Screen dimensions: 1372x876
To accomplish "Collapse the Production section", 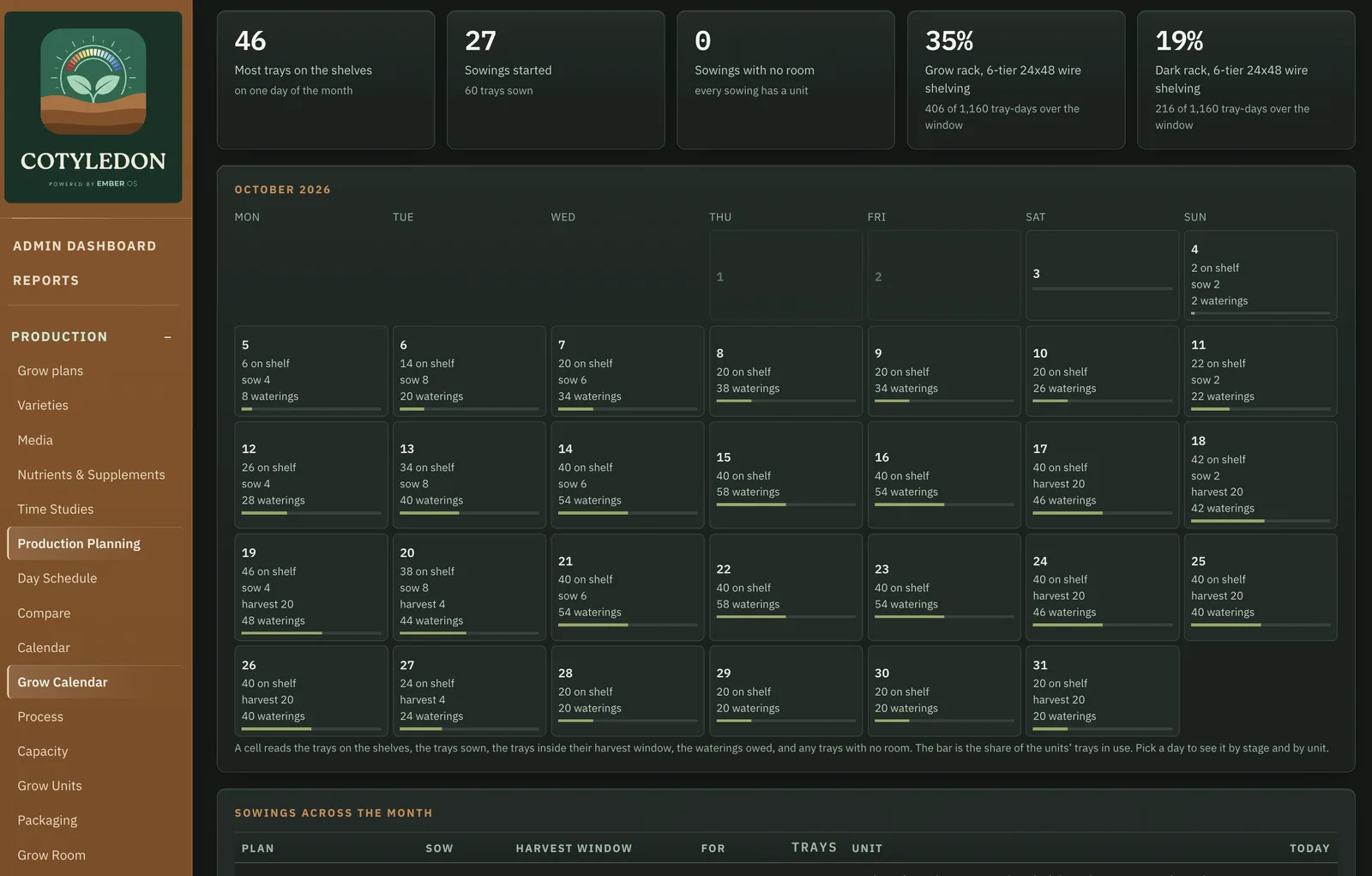I will [x=168, y=337].
